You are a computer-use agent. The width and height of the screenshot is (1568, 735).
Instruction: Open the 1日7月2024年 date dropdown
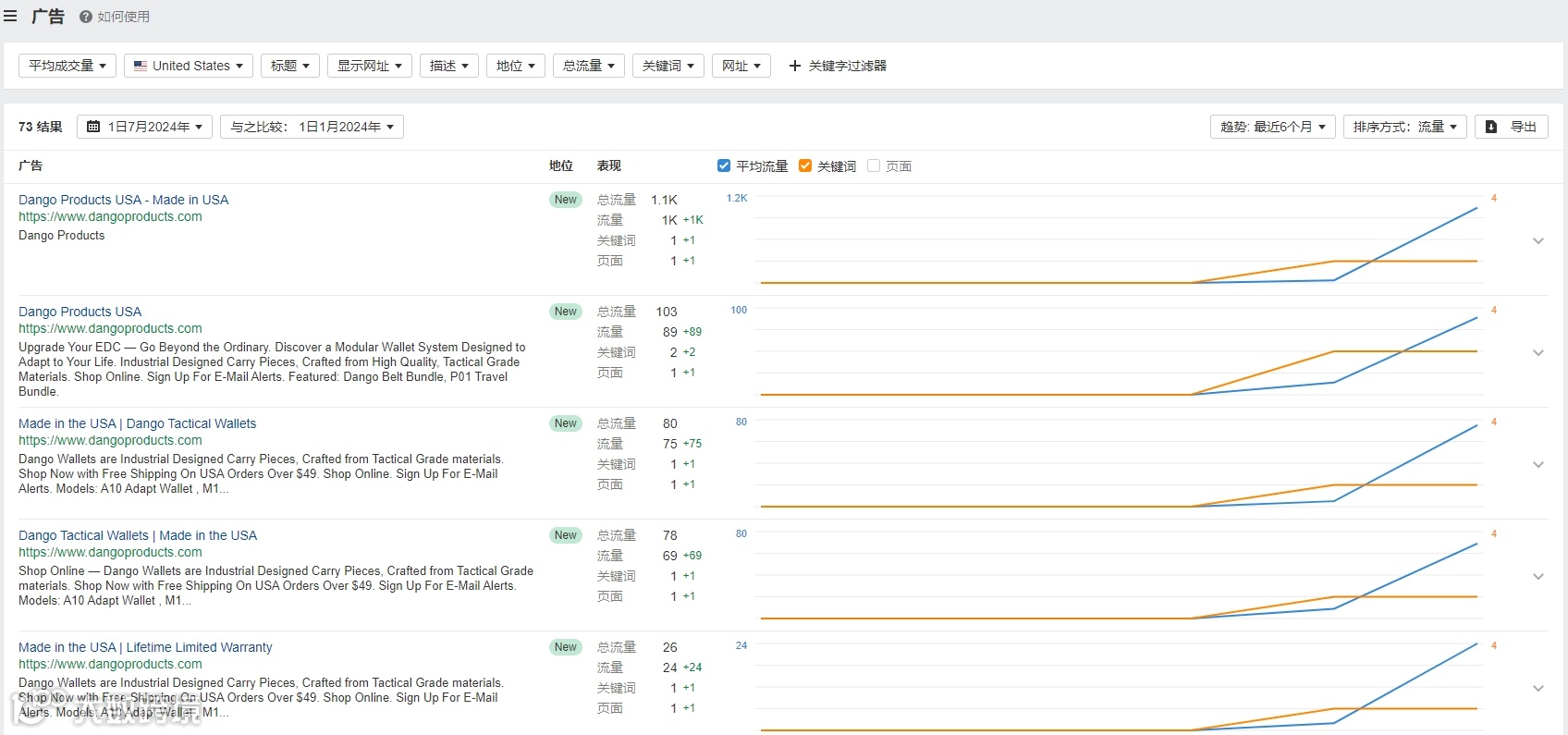[145, 127]
